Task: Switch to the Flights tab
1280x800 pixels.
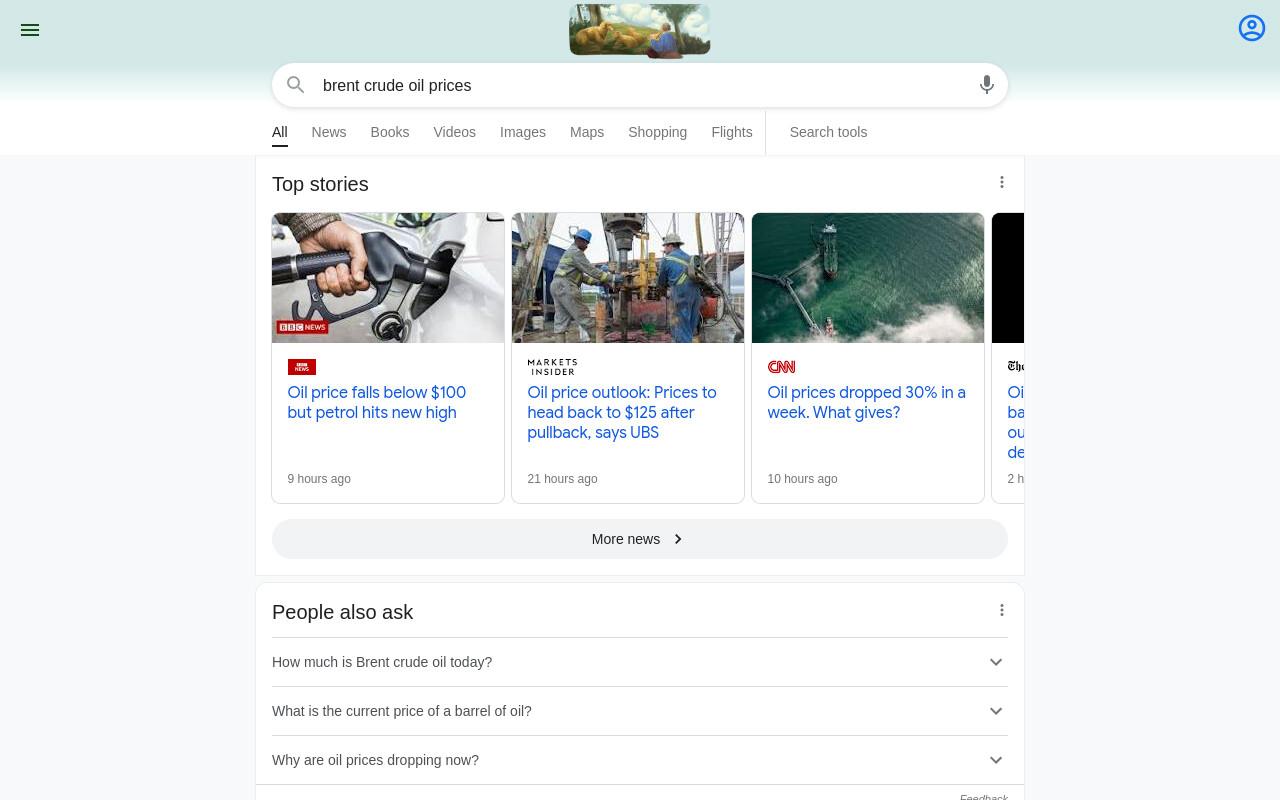Action: 732,132
